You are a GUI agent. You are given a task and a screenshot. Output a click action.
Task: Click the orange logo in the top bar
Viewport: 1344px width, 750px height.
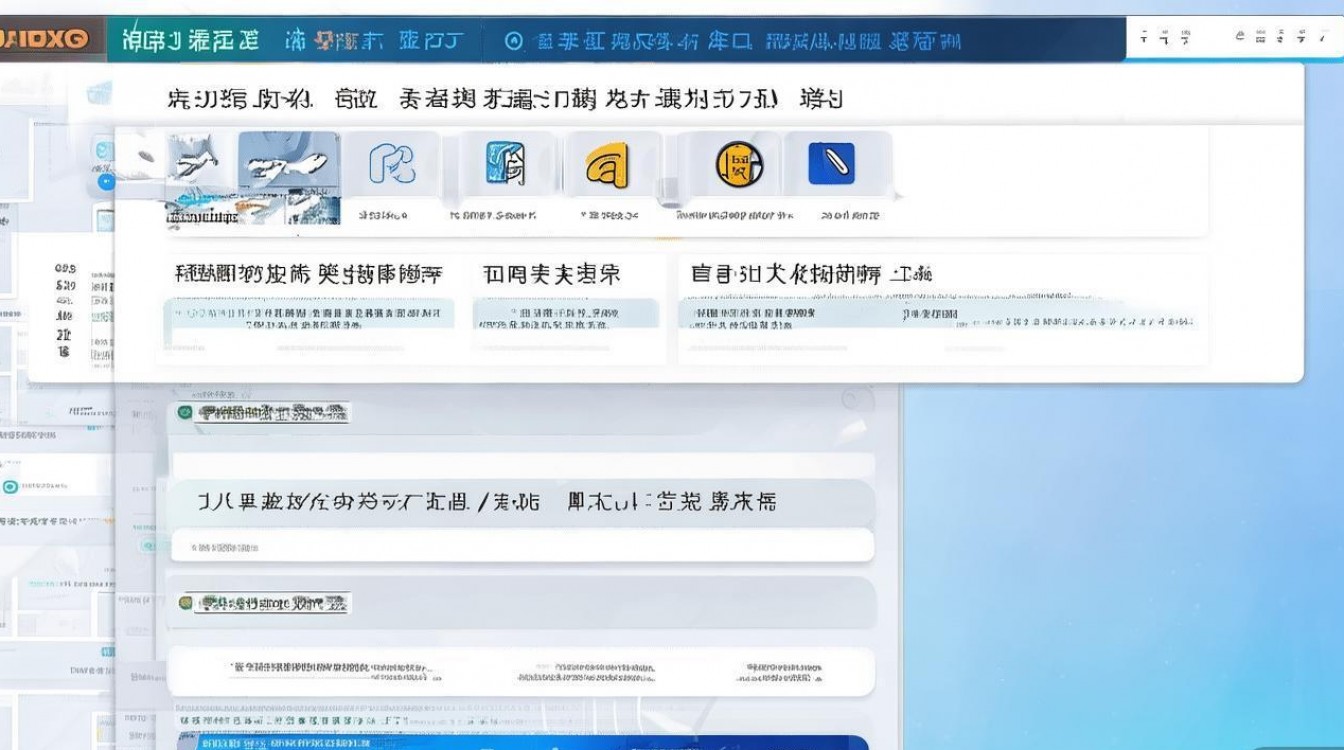click(x=45, y=40)
